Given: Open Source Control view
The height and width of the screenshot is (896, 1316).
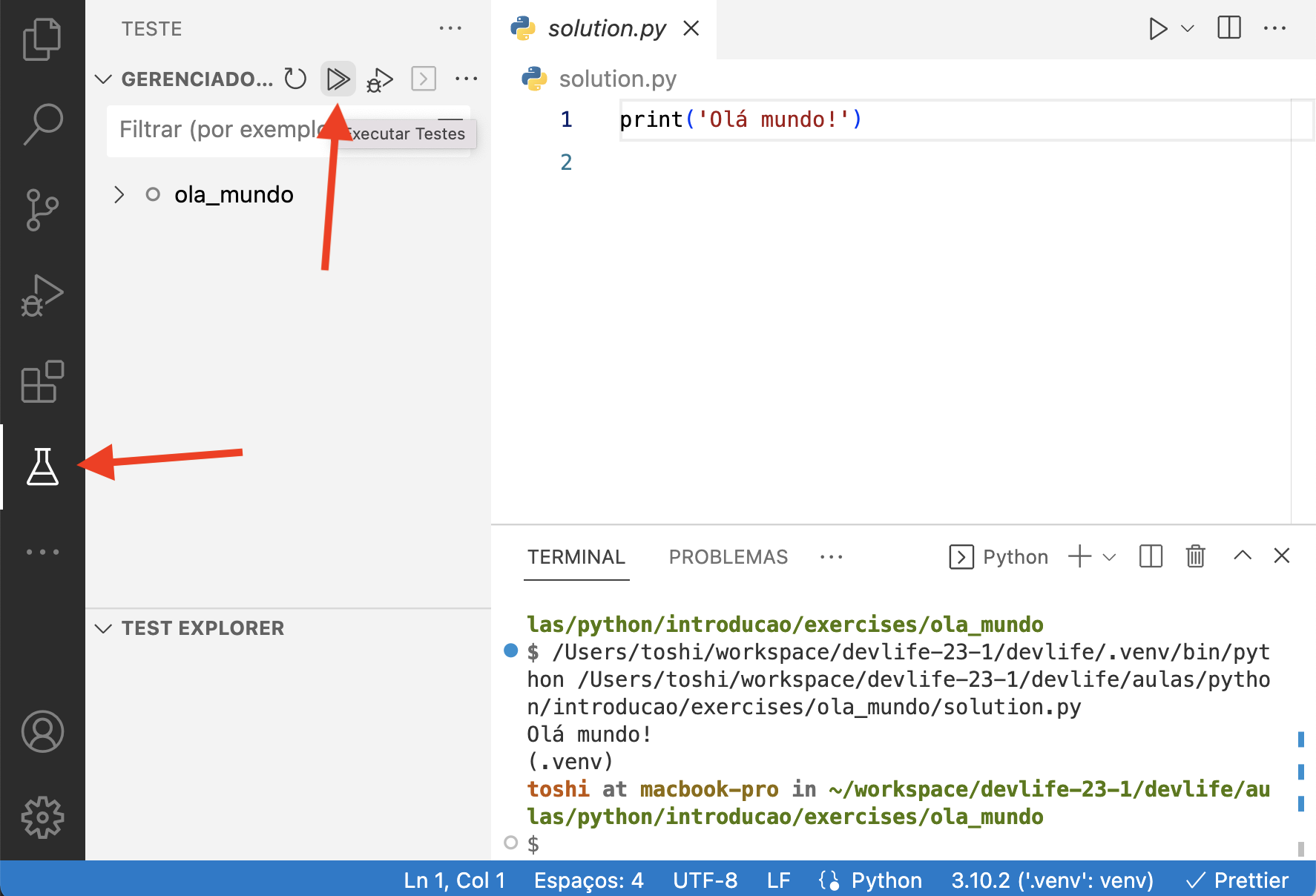Looking at the screenshot, I should click(42, 210).
